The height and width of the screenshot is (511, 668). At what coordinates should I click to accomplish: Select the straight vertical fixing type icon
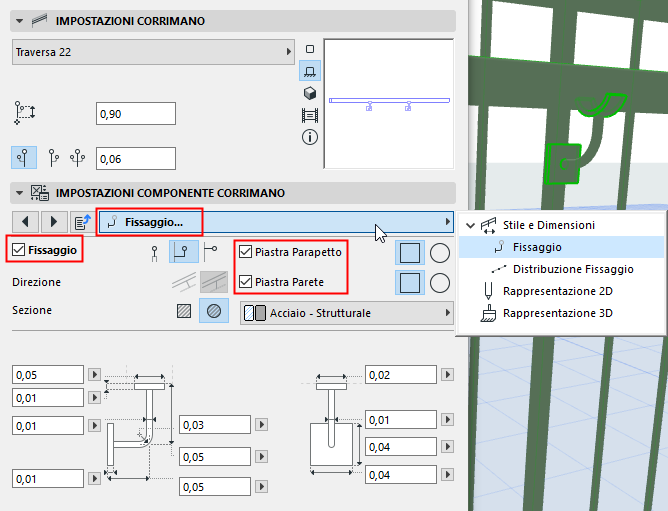(155, 253)
